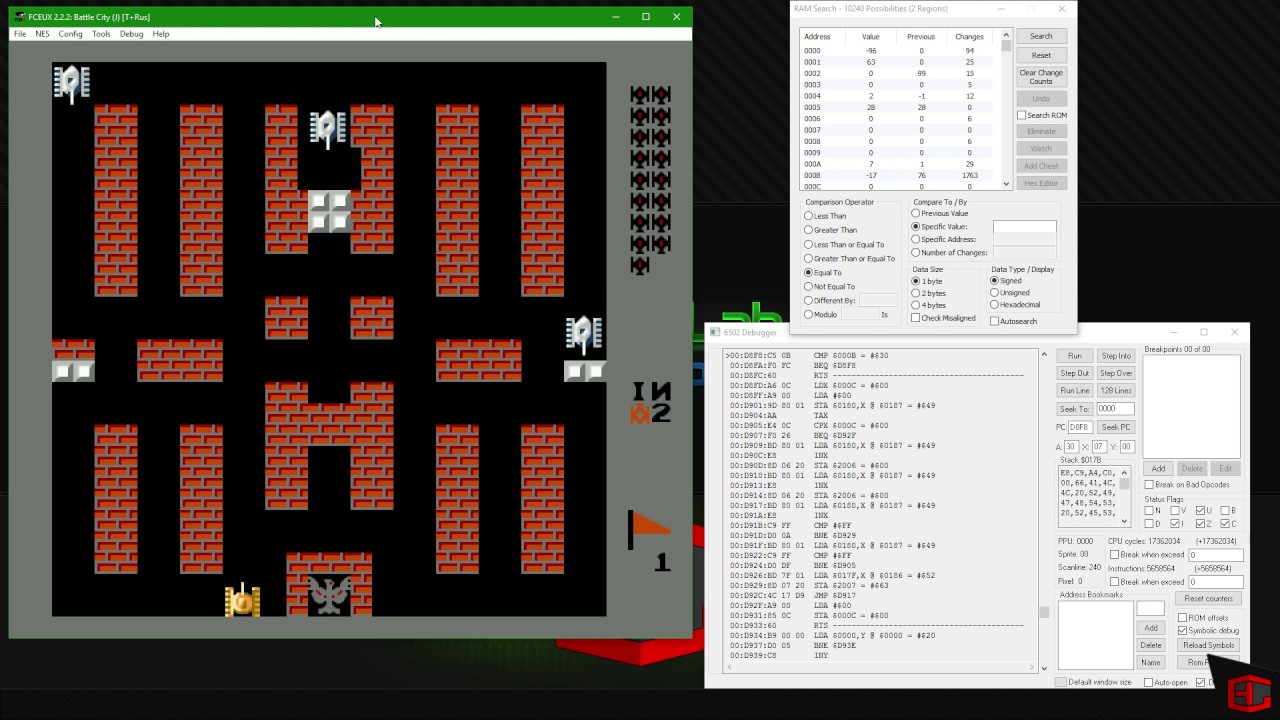Click the Run button in the debugger
The image size is (1280, 720).
1074,356
